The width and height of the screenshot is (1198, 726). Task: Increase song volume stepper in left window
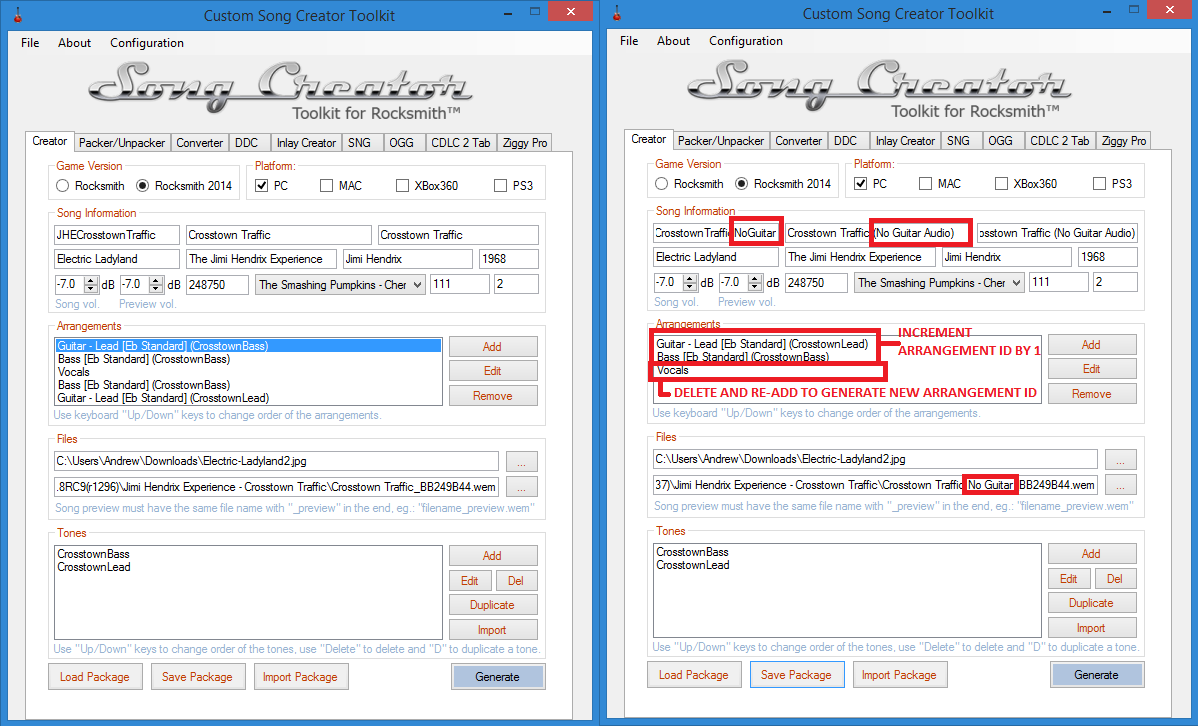[91, 280]
